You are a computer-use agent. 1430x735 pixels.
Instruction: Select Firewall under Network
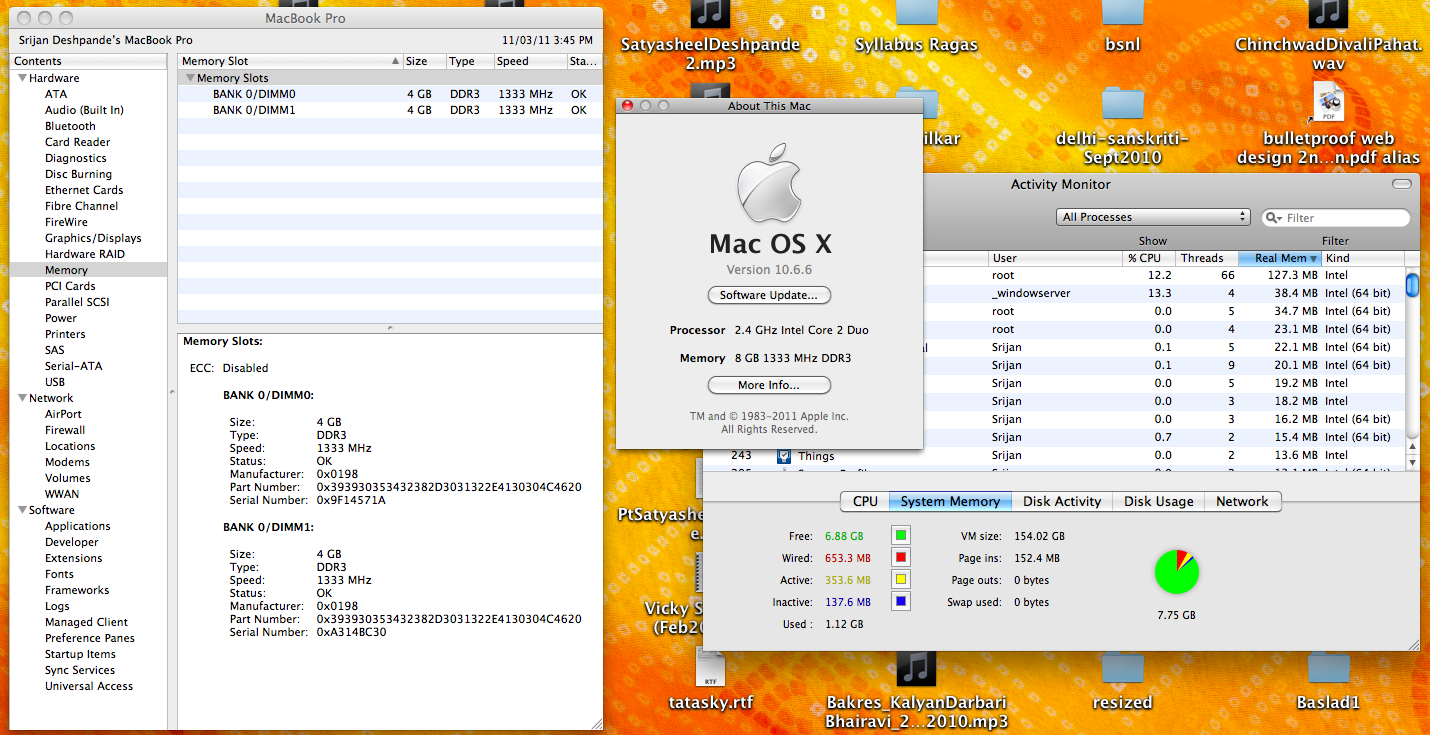[65, 430]
